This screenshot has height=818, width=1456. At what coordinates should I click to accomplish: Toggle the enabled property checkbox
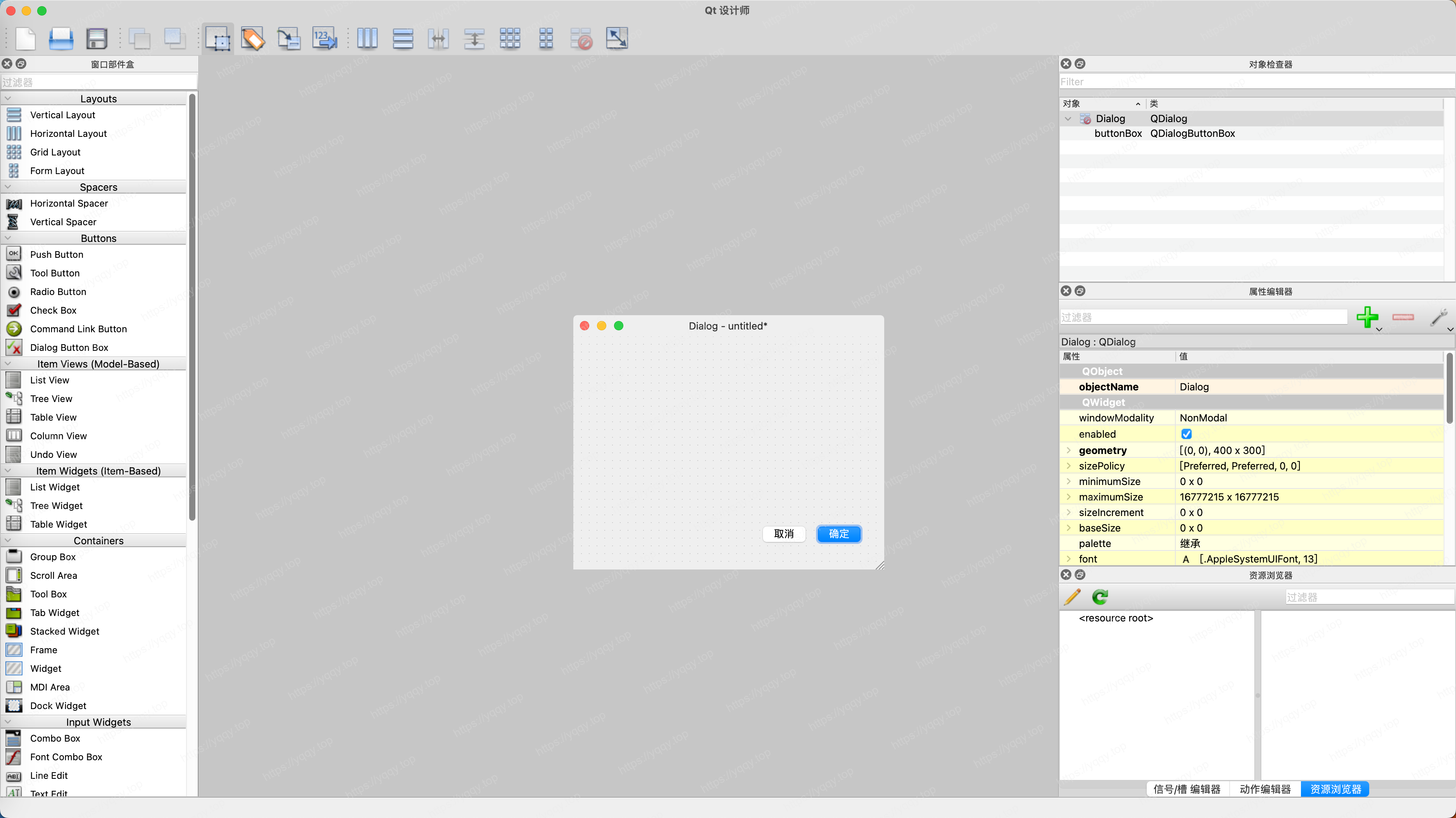pos(1186,434)
